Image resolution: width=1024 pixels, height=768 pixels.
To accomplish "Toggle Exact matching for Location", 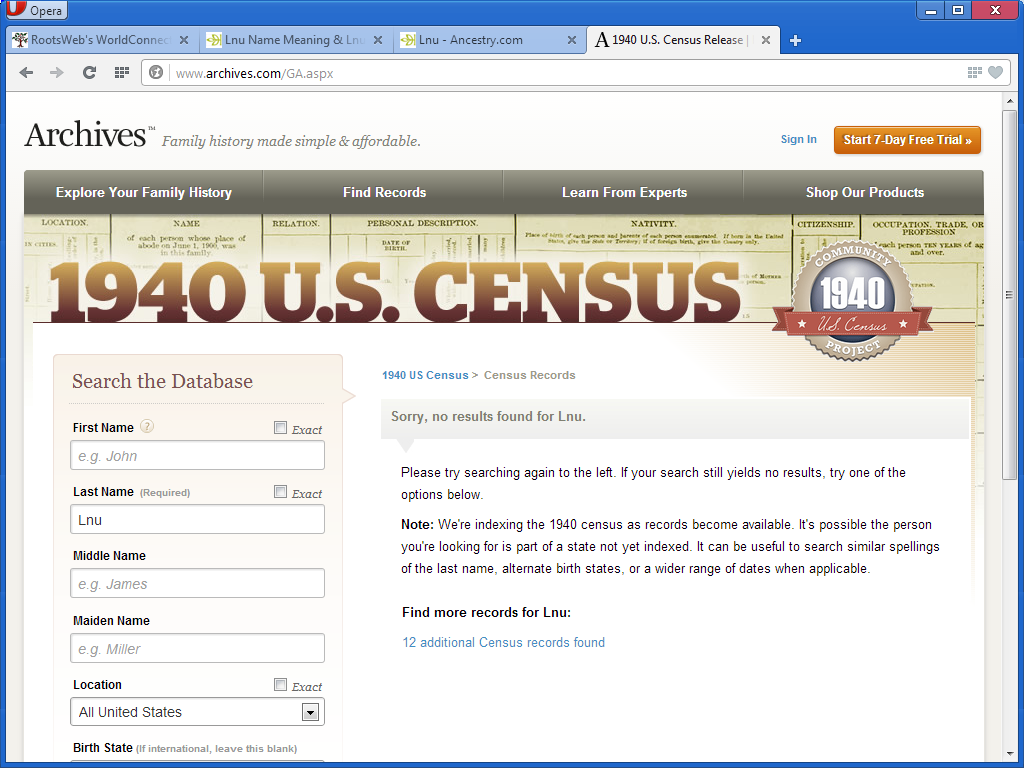I will point(280,685).
